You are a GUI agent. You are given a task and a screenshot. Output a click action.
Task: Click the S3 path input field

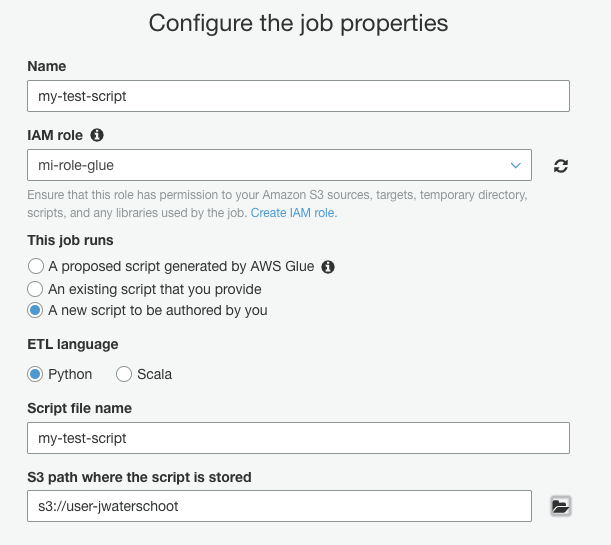tap(279, 506)
